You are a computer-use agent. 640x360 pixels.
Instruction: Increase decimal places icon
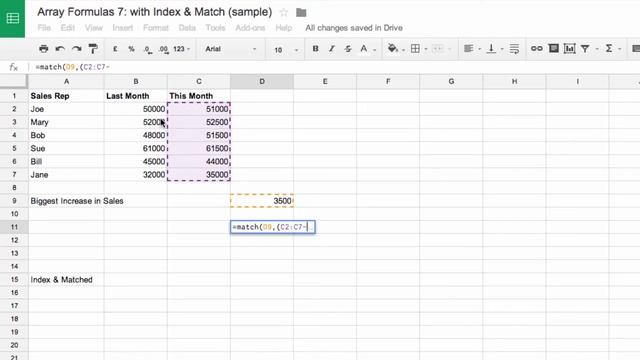click(x=163, y=49)
